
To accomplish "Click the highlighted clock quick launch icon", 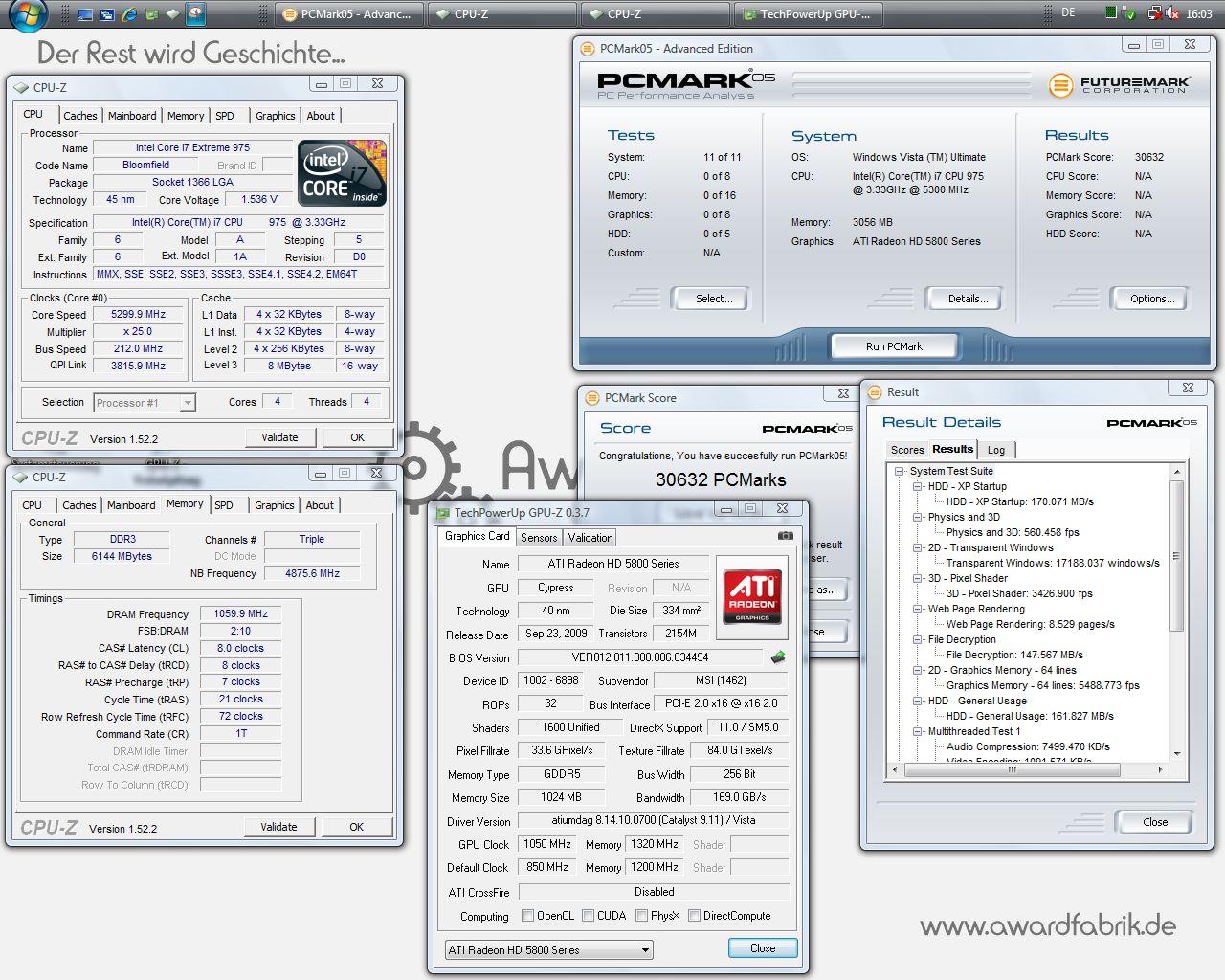I will [195, 13].
